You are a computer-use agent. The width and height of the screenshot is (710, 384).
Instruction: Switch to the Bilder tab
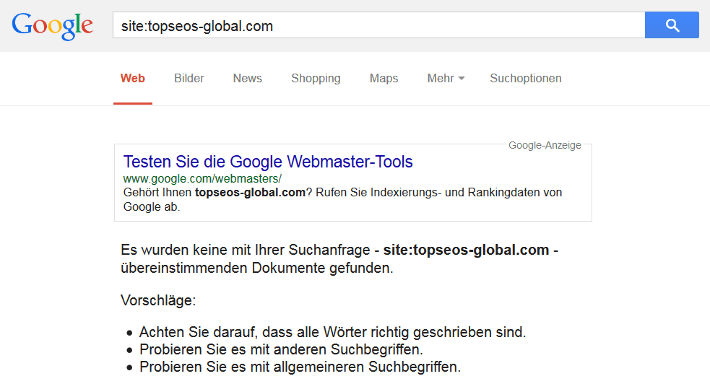(189, 78)
